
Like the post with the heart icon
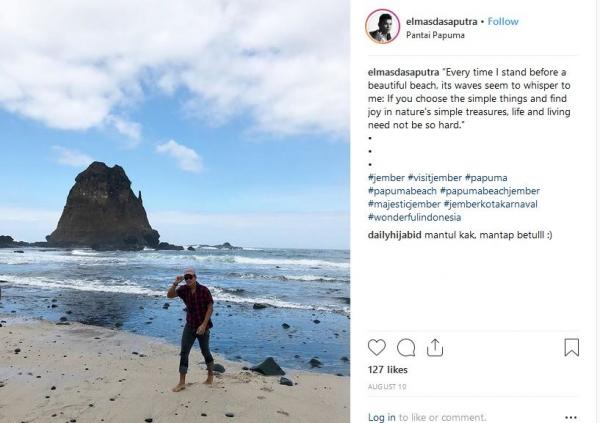pyautogui.click(x=377, y=348)
